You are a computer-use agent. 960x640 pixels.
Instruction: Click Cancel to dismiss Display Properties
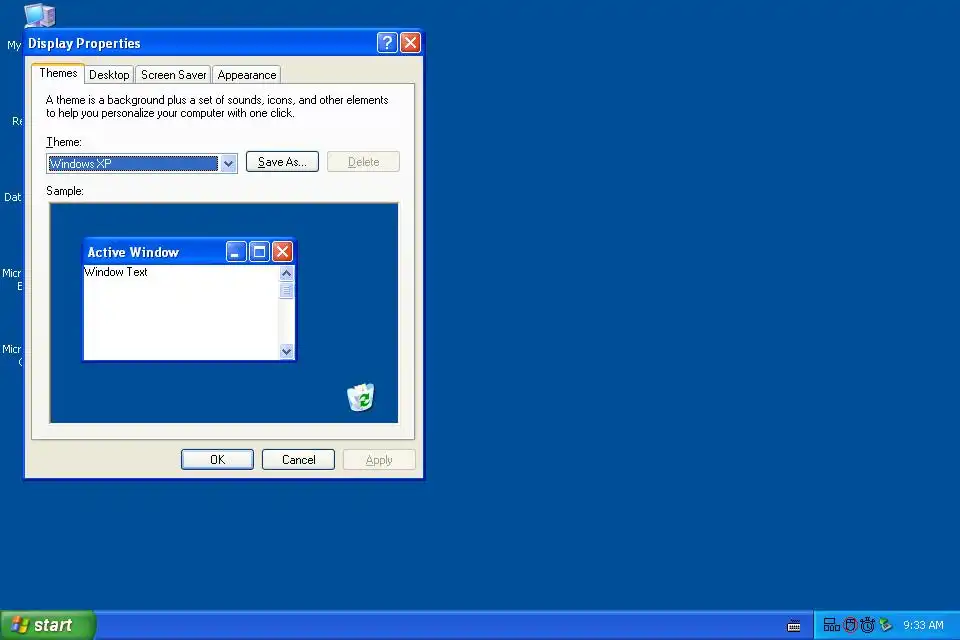pyautogui.click(x=298, y=459)
